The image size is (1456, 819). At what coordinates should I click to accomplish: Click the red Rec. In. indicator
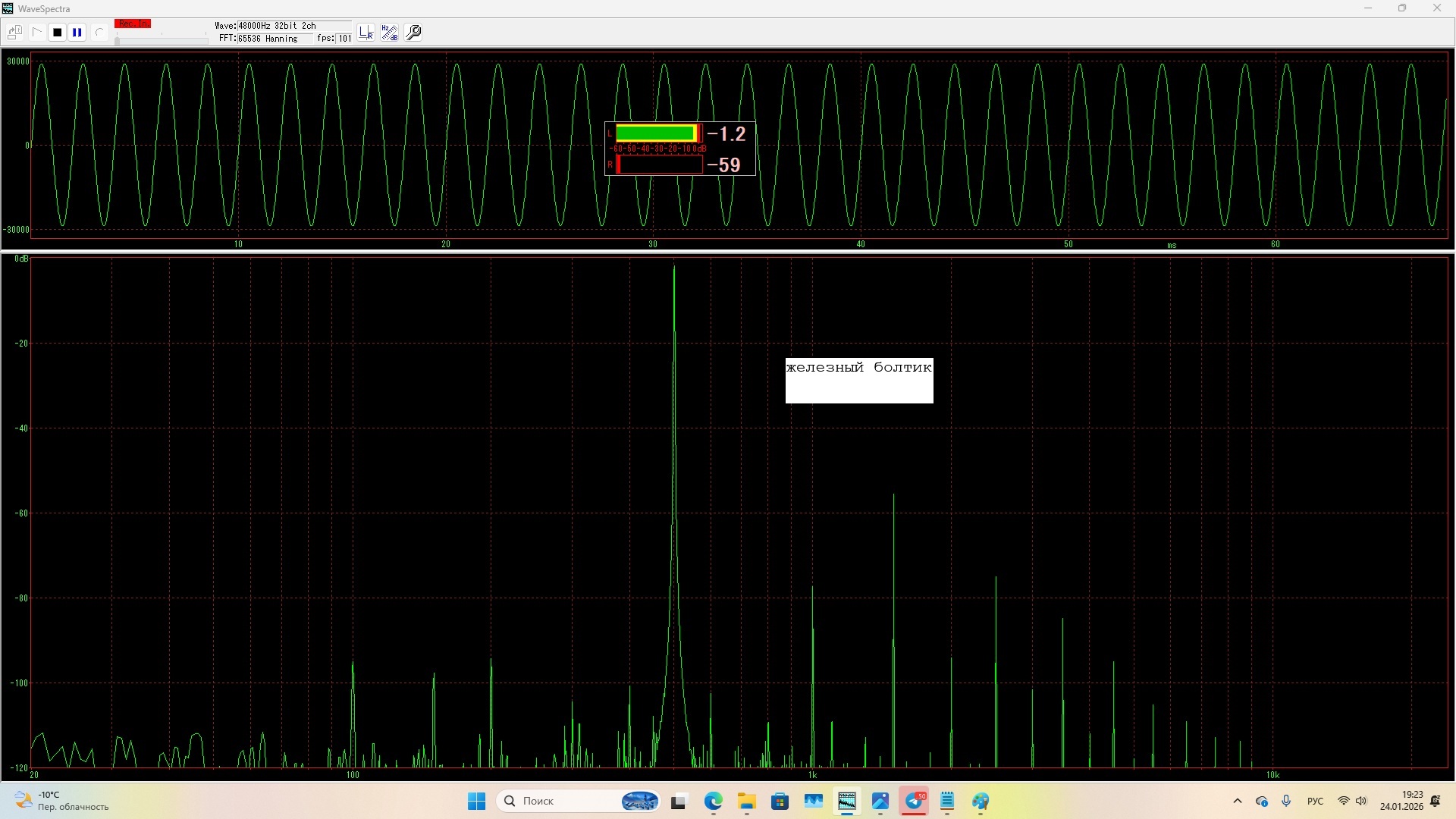point(133,24)
